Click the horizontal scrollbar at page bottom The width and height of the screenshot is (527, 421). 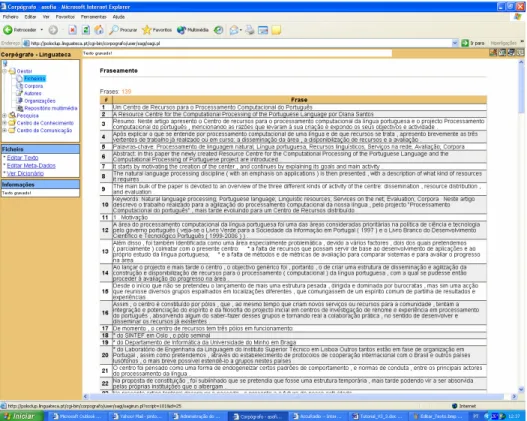tap(298, 396)
